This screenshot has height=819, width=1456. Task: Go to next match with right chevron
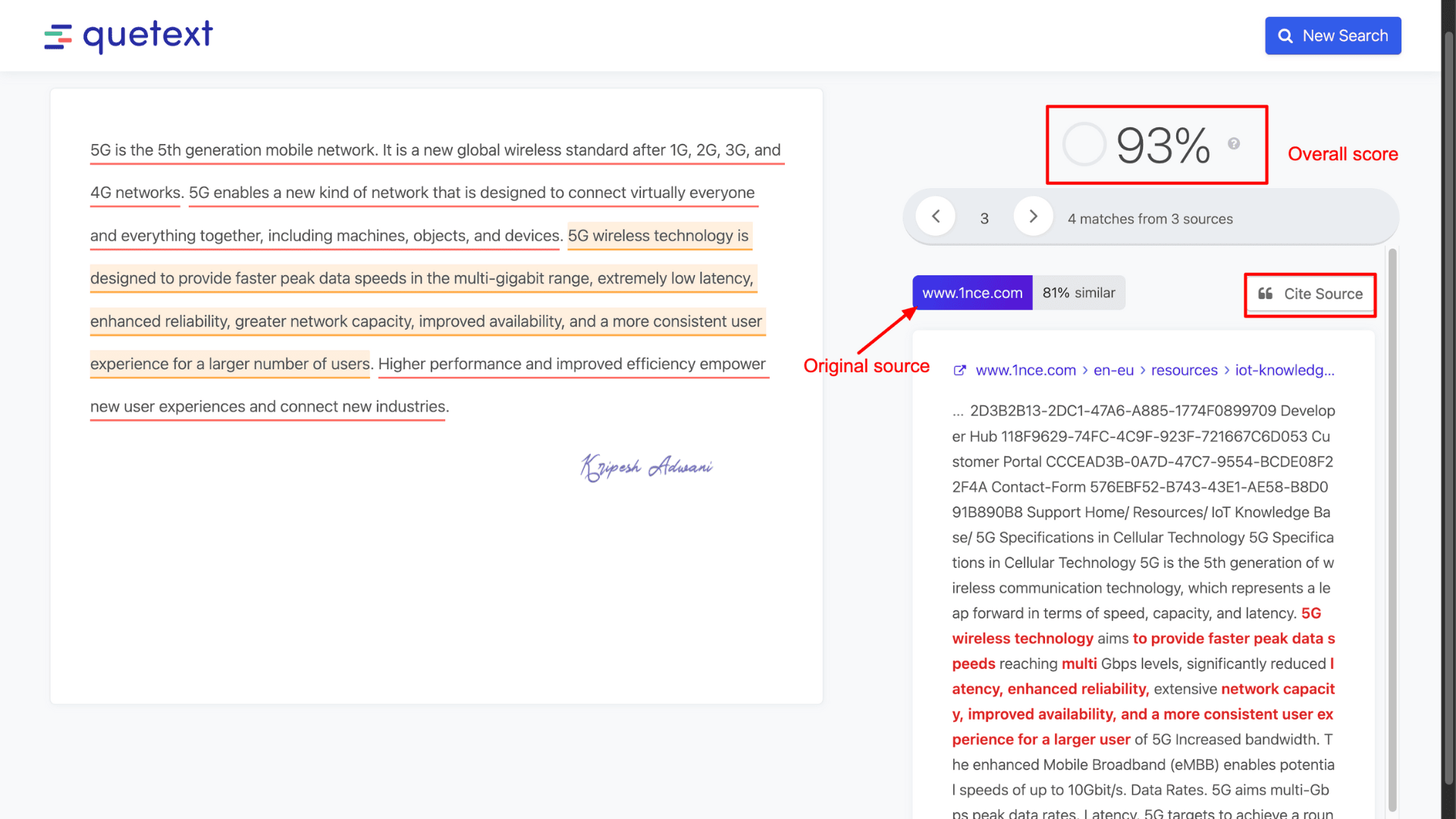click(1033, 217)
